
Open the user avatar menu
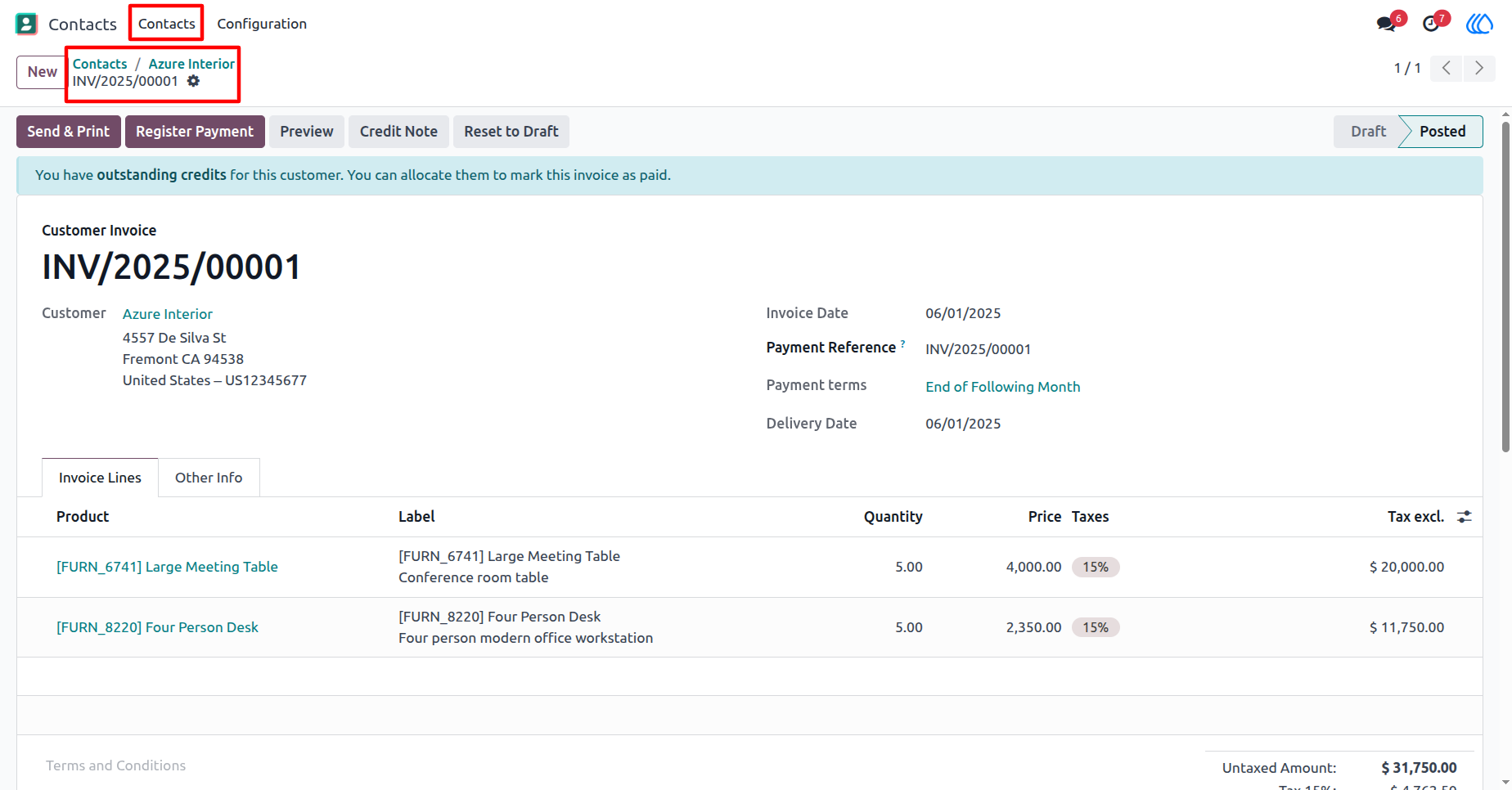click(x=1479, y=24)
